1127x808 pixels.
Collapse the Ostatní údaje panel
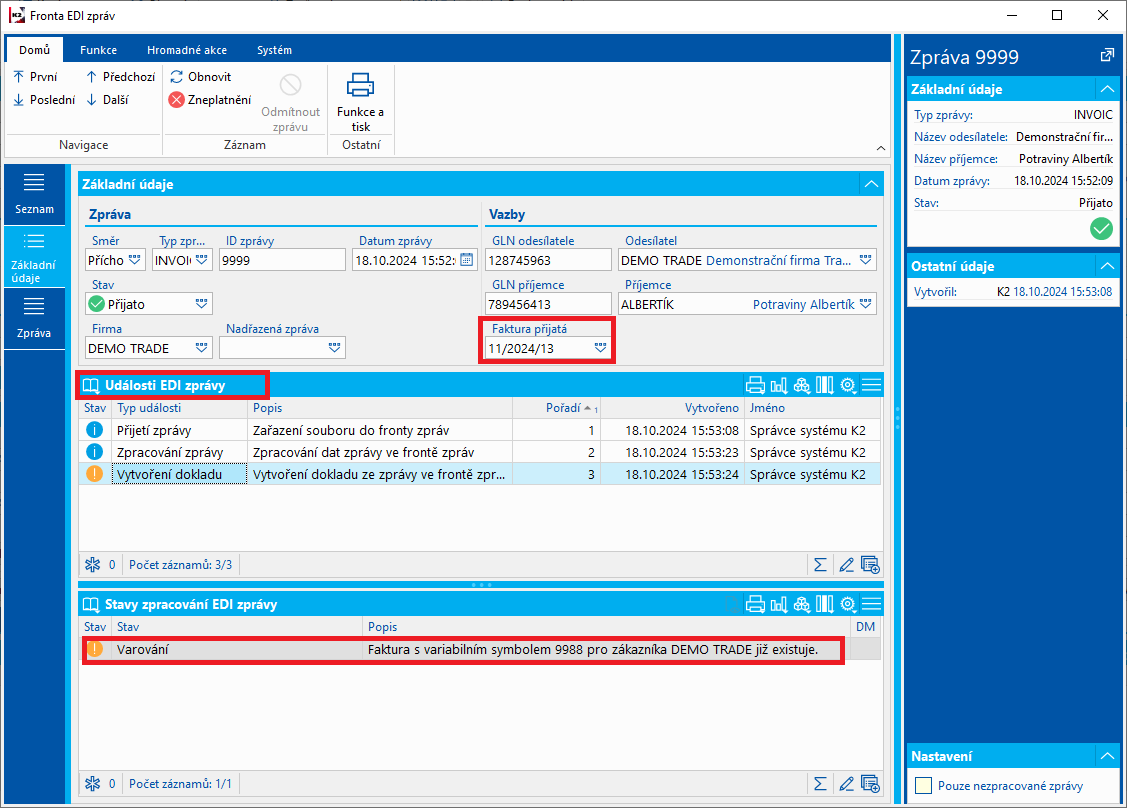click(x=1107, y=266)
